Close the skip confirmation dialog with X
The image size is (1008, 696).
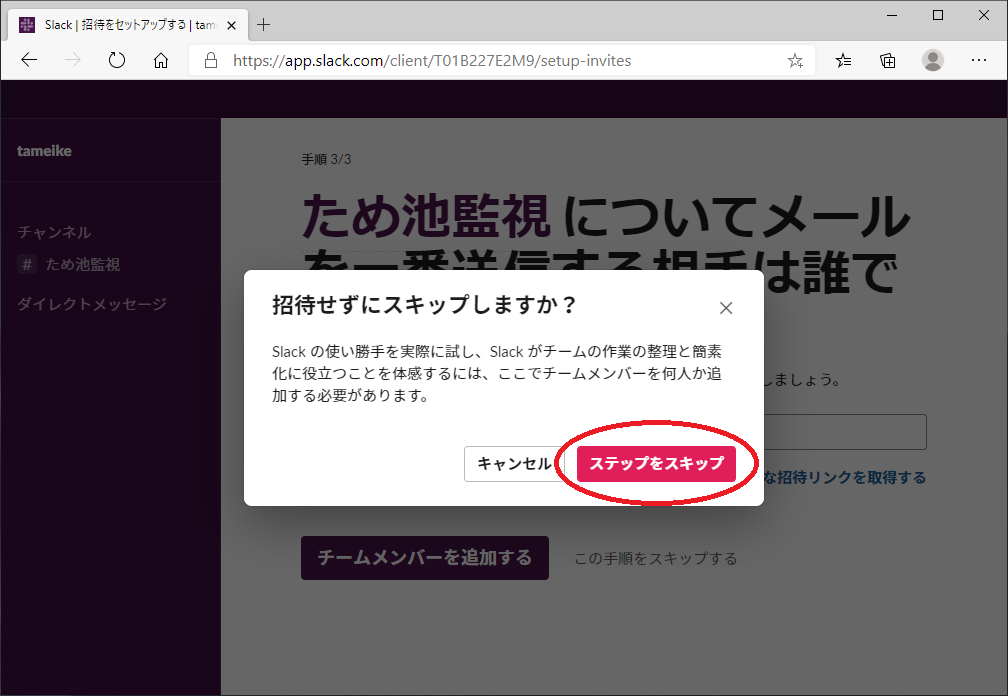click(726, 308)
